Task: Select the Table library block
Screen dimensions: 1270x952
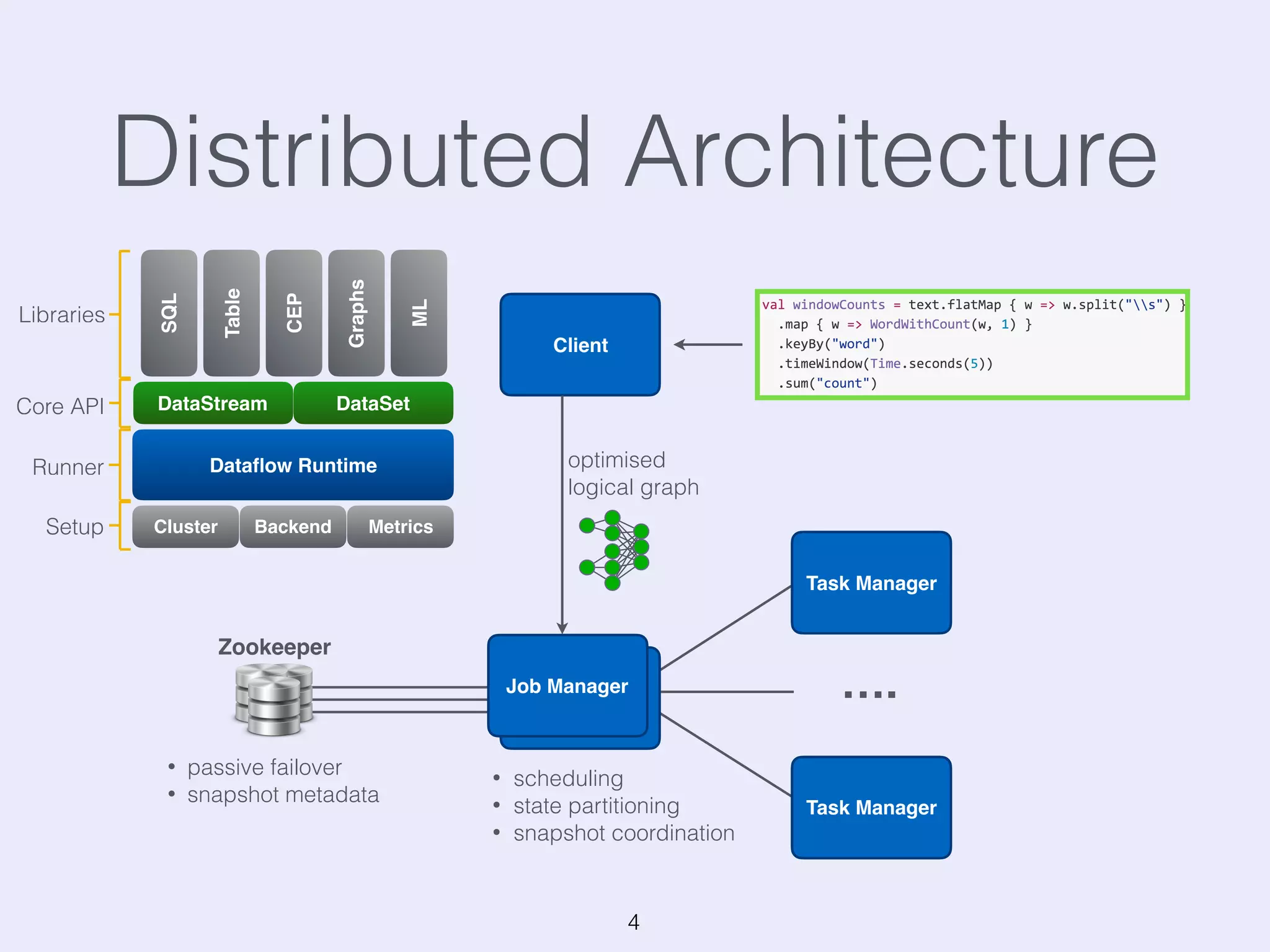Action: coord(231,313)
